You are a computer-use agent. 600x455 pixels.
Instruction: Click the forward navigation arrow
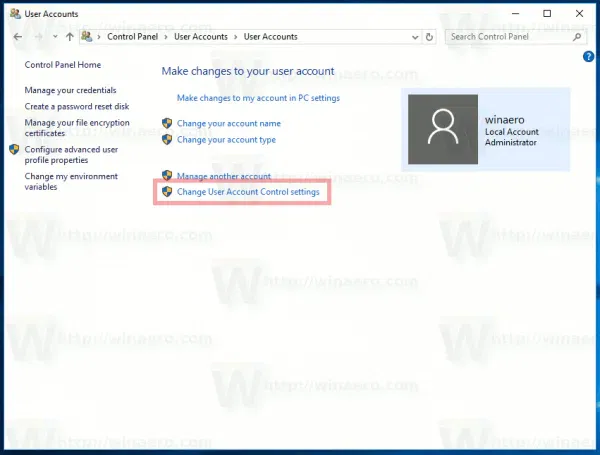pyautogui.click(x=39, y=37)
